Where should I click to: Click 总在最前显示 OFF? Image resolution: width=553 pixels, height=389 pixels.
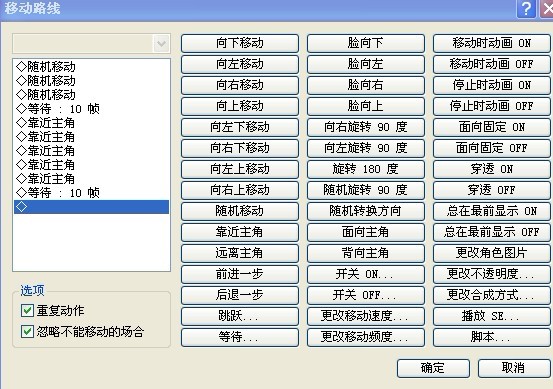492,232
